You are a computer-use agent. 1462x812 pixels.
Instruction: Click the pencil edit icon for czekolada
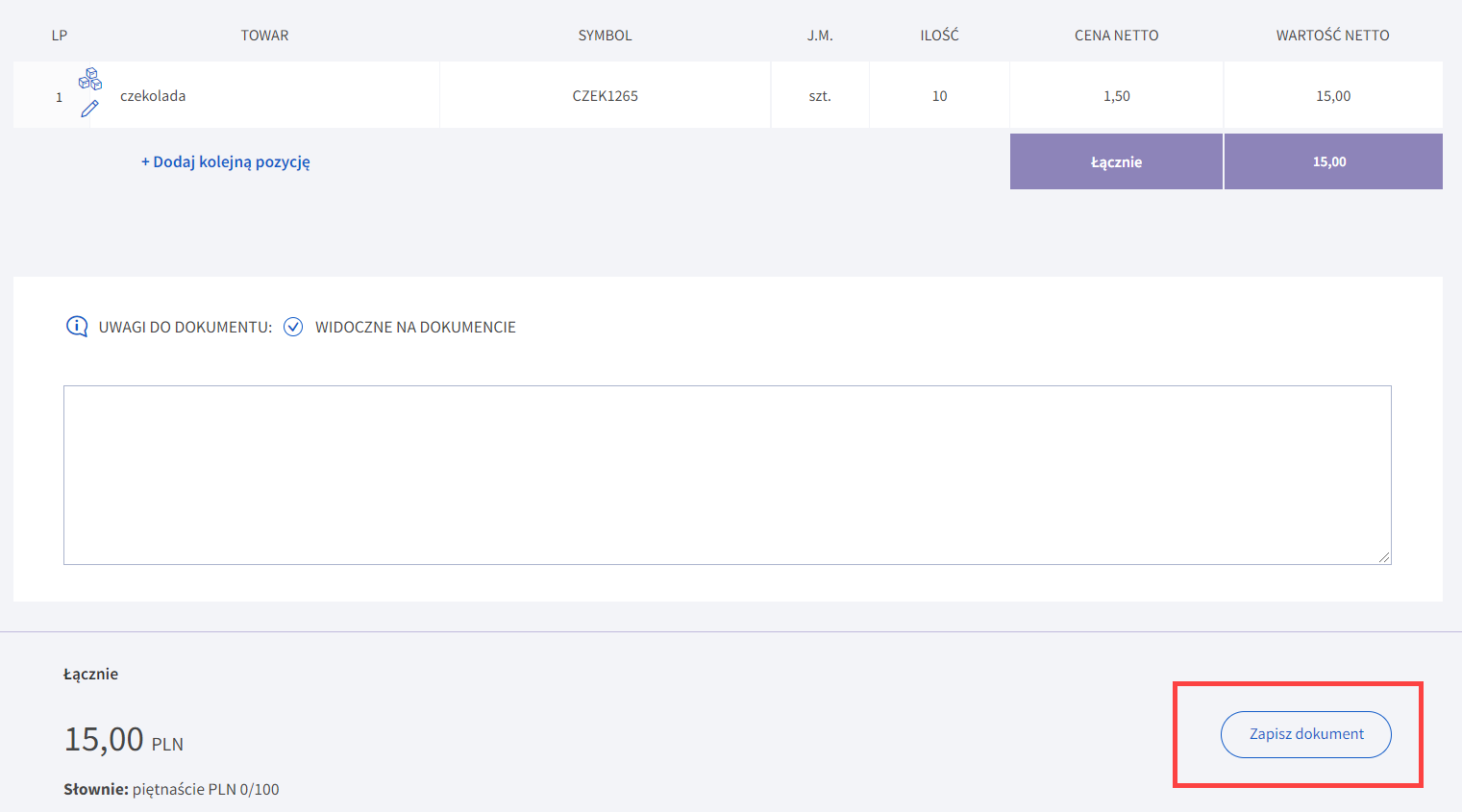89,109
